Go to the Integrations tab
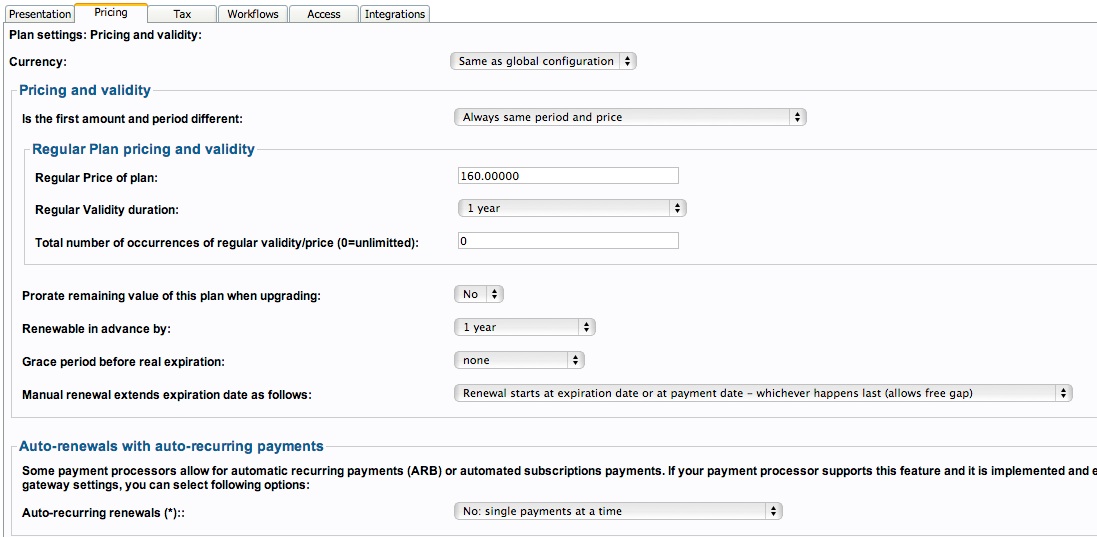This screenshot has height=537, width=1097. click(395, 14)
